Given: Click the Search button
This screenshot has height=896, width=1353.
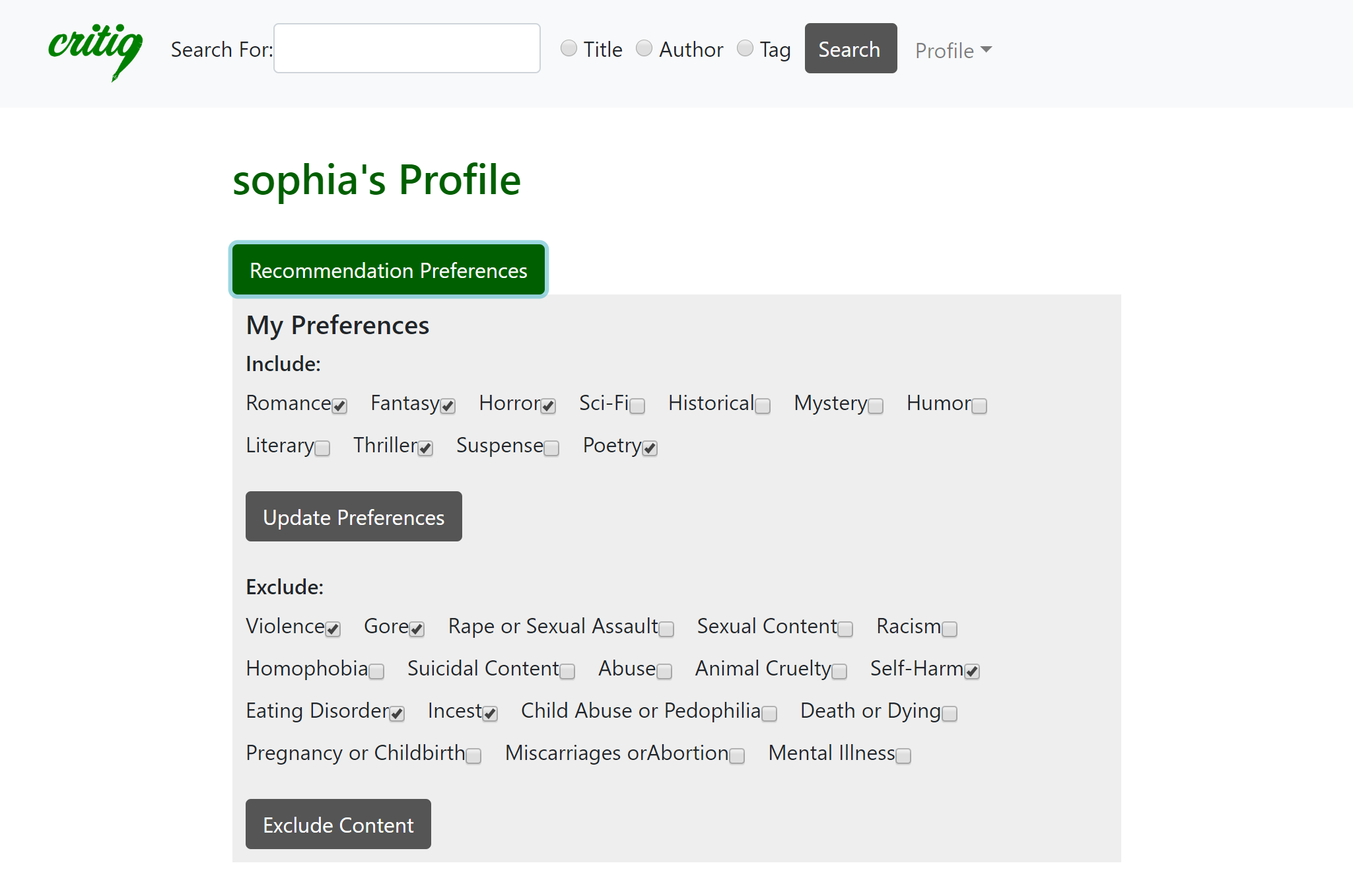Looking at the screenshot, I should [x=850, y=48].
